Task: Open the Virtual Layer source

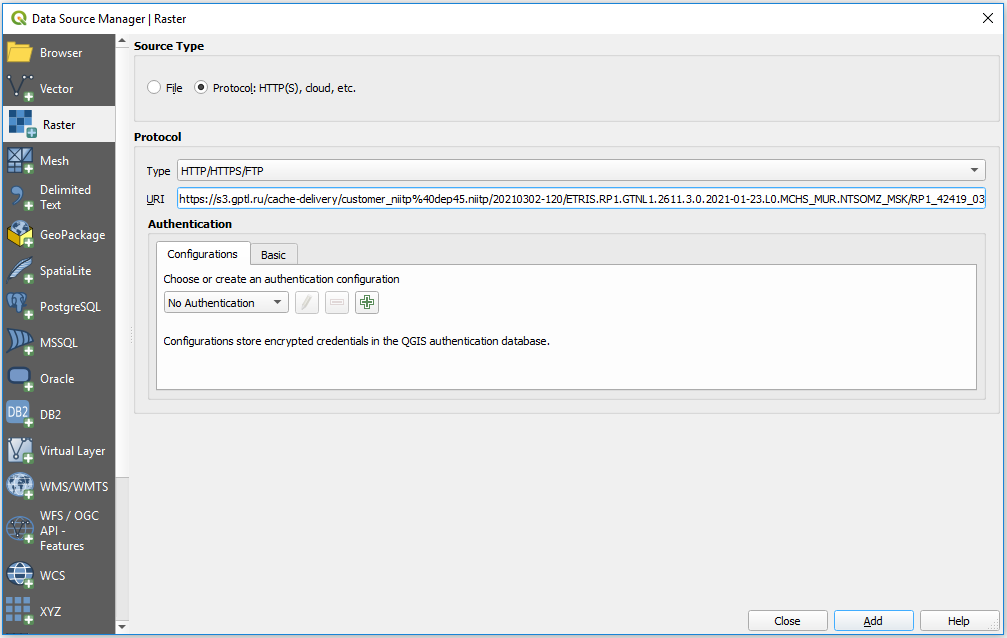Action: [x=59, y=450]
